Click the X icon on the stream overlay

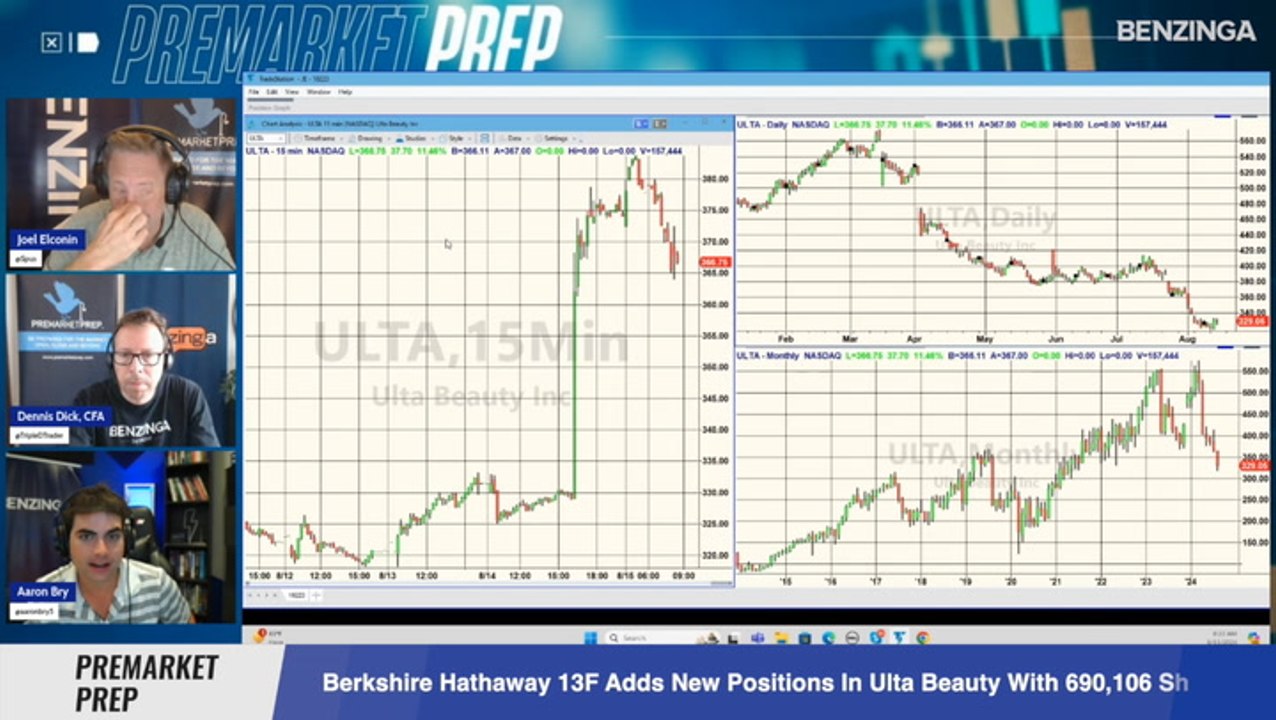pos(52,43)
